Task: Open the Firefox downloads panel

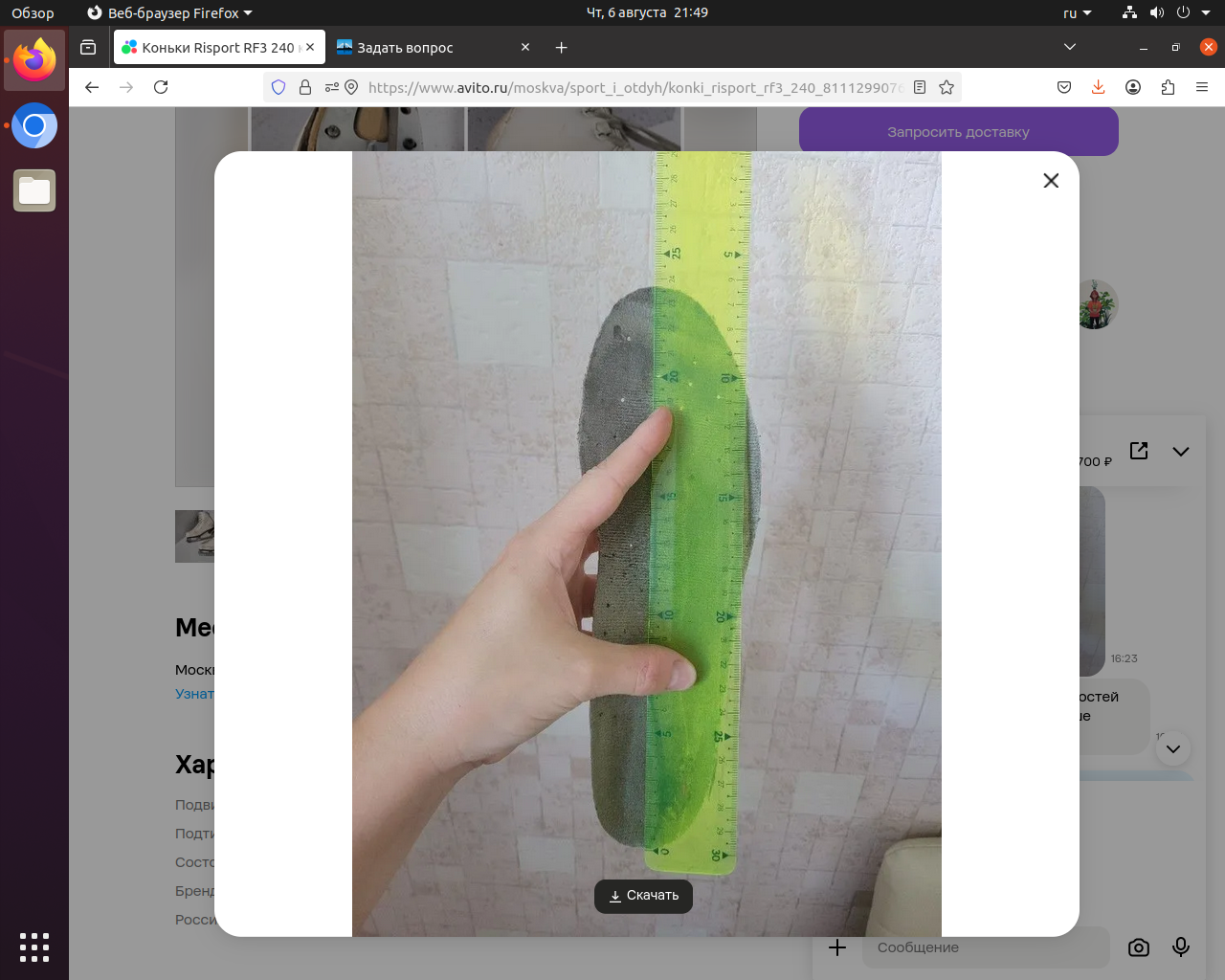Action: coord(1099,87)
